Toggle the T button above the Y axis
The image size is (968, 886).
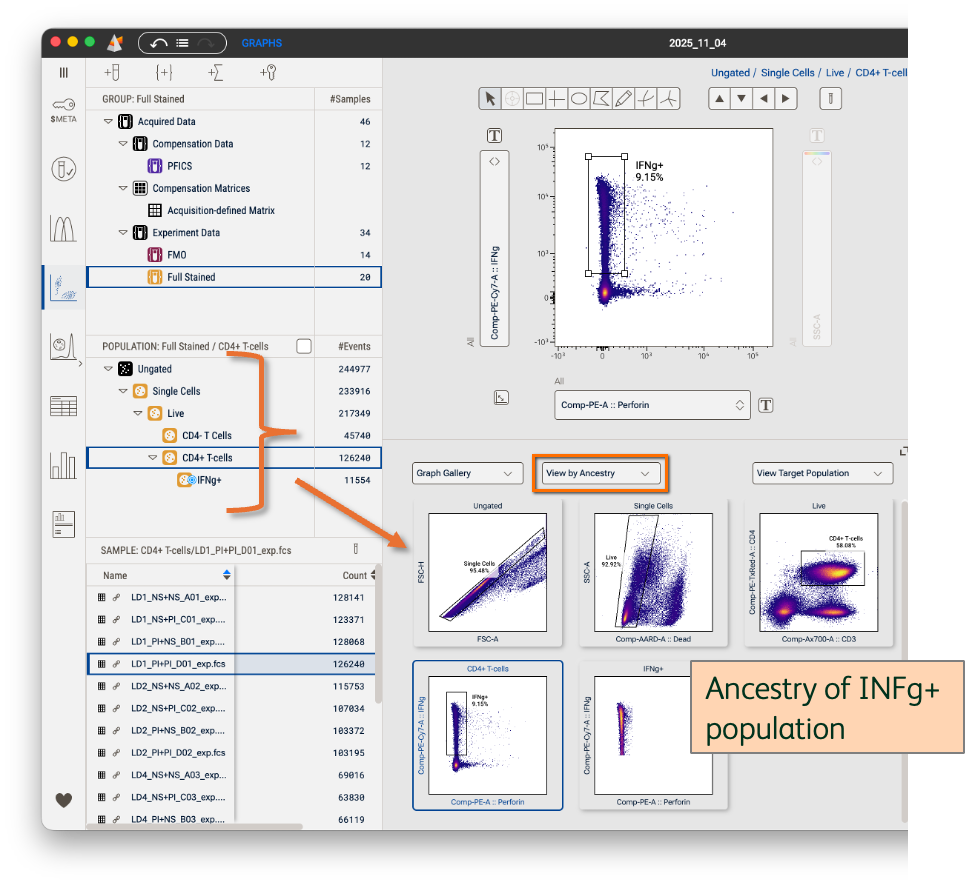tap(494, 136)
